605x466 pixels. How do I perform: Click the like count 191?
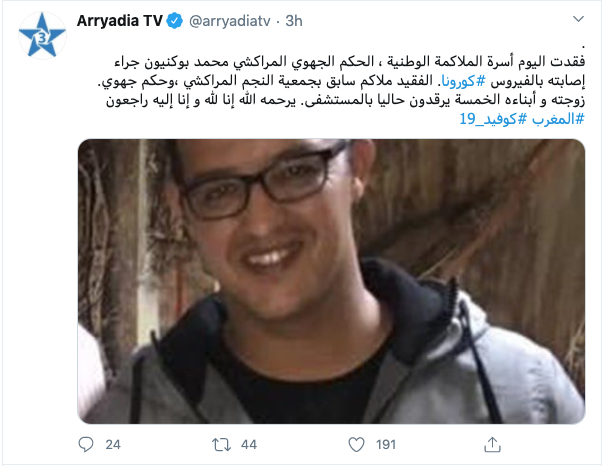[x=386, y=444]
